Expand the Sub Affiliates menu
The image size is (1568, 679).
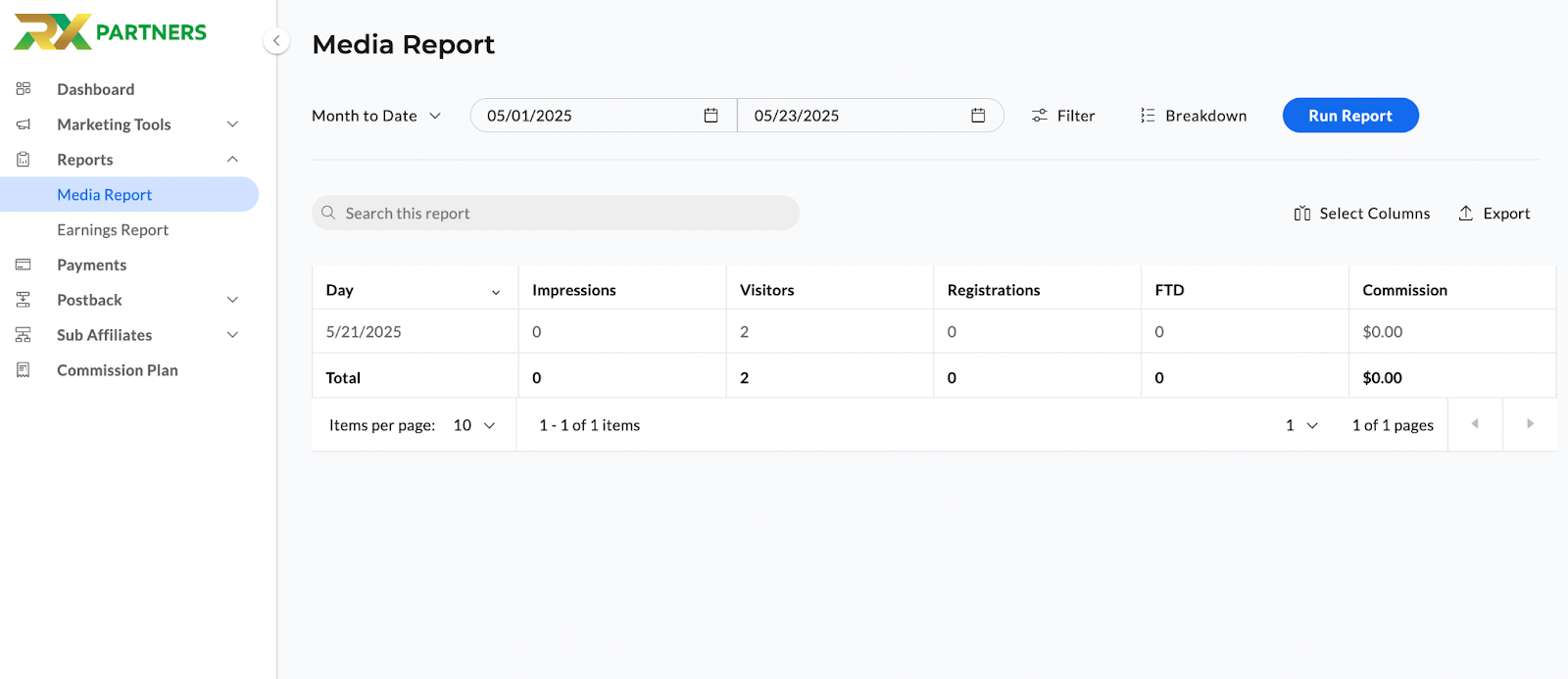click(x=232, y=335)
